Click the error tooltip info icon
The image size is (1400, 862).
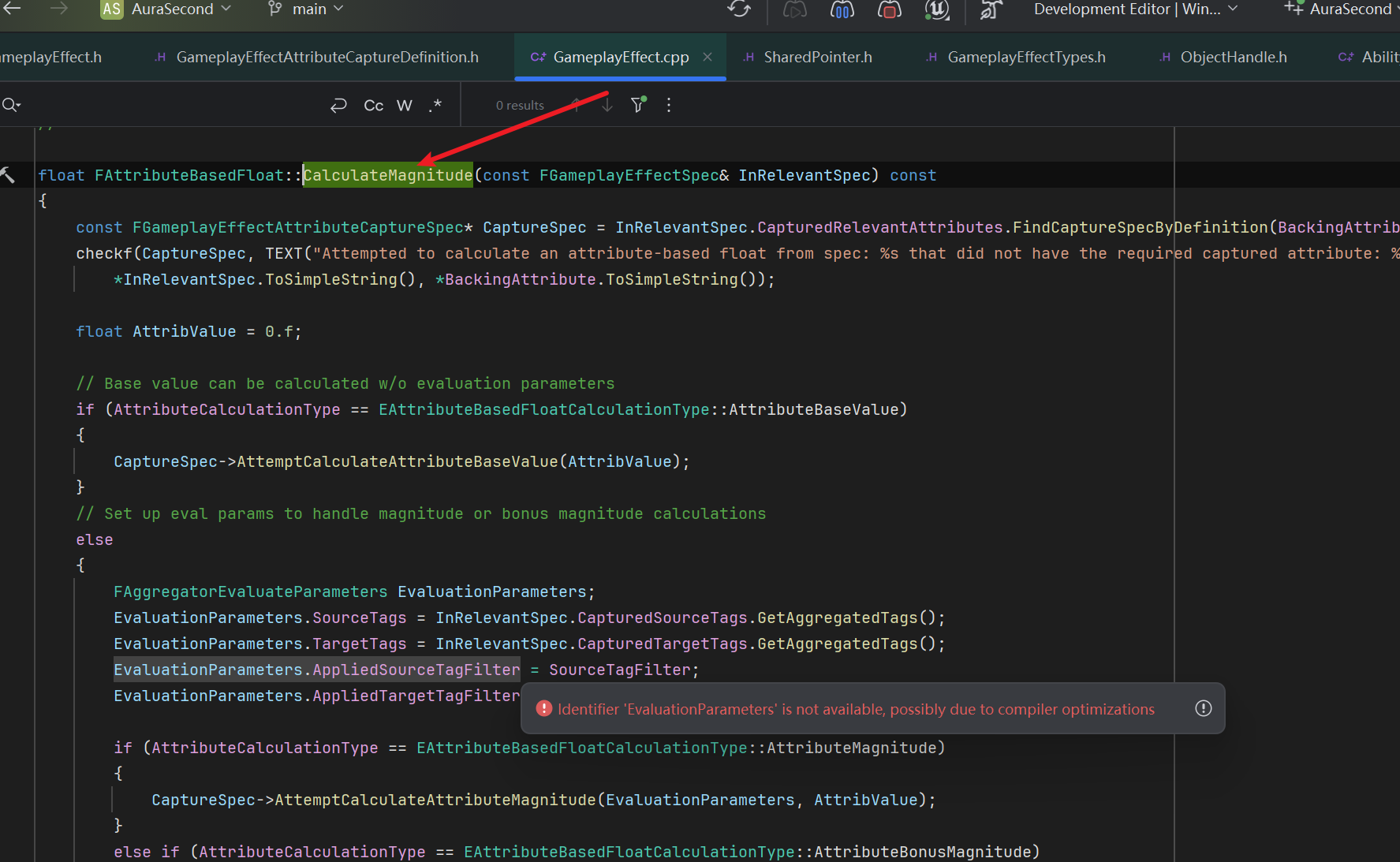pos(1203,708)
